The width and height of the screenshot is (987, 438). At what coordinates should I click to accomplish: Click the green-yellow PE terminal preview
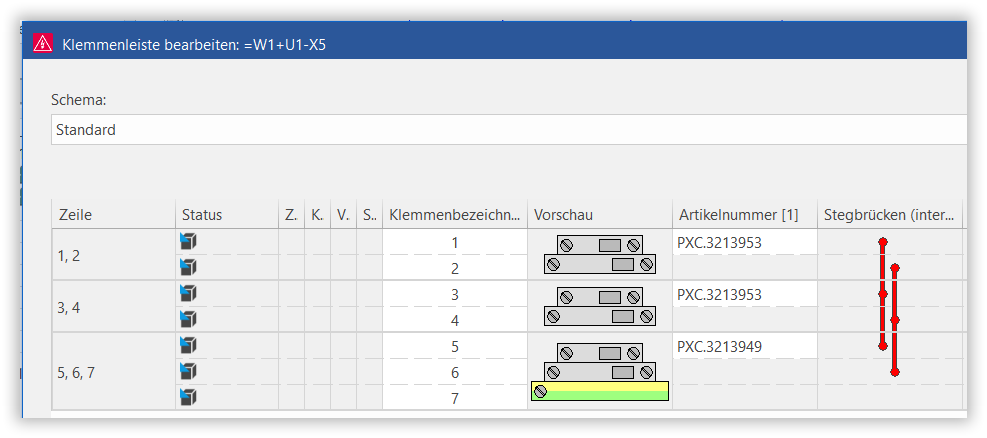pos(600,391)
